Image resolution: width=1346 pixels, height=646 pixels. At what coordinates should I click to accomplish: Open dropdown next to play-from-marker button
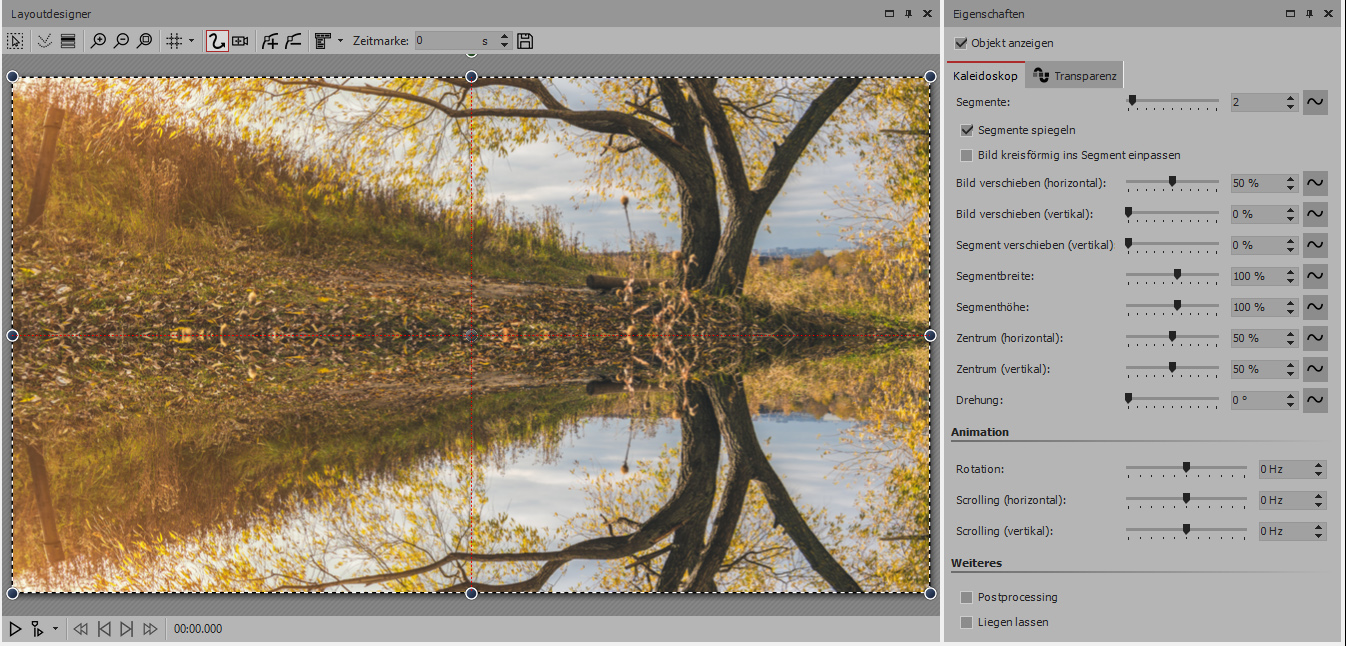[x=55, y=629]
